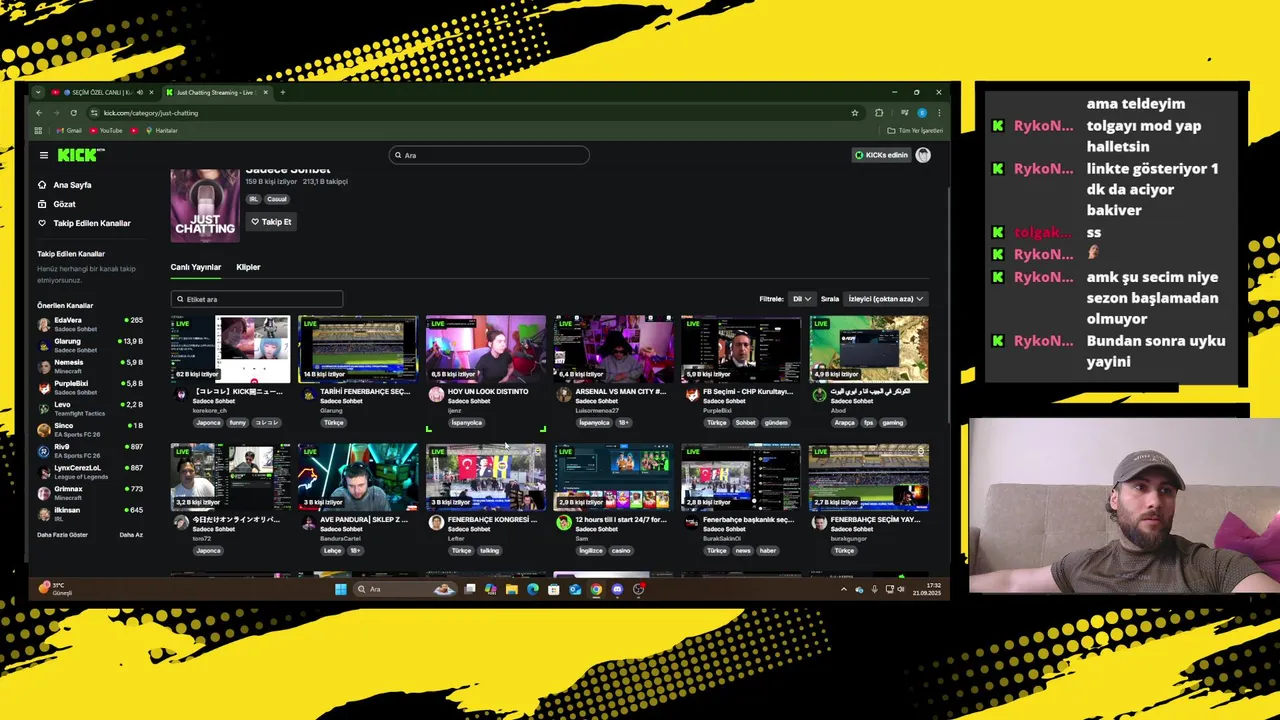
Task: Open Glarung recommended channel
Action: [x=90, y=345]
